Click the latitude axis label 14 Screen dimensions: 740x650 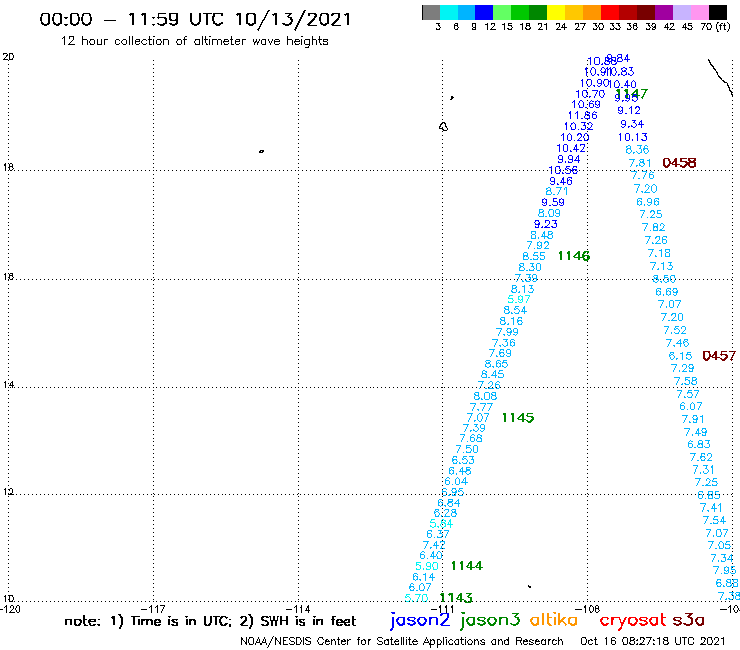pos(8,385)
